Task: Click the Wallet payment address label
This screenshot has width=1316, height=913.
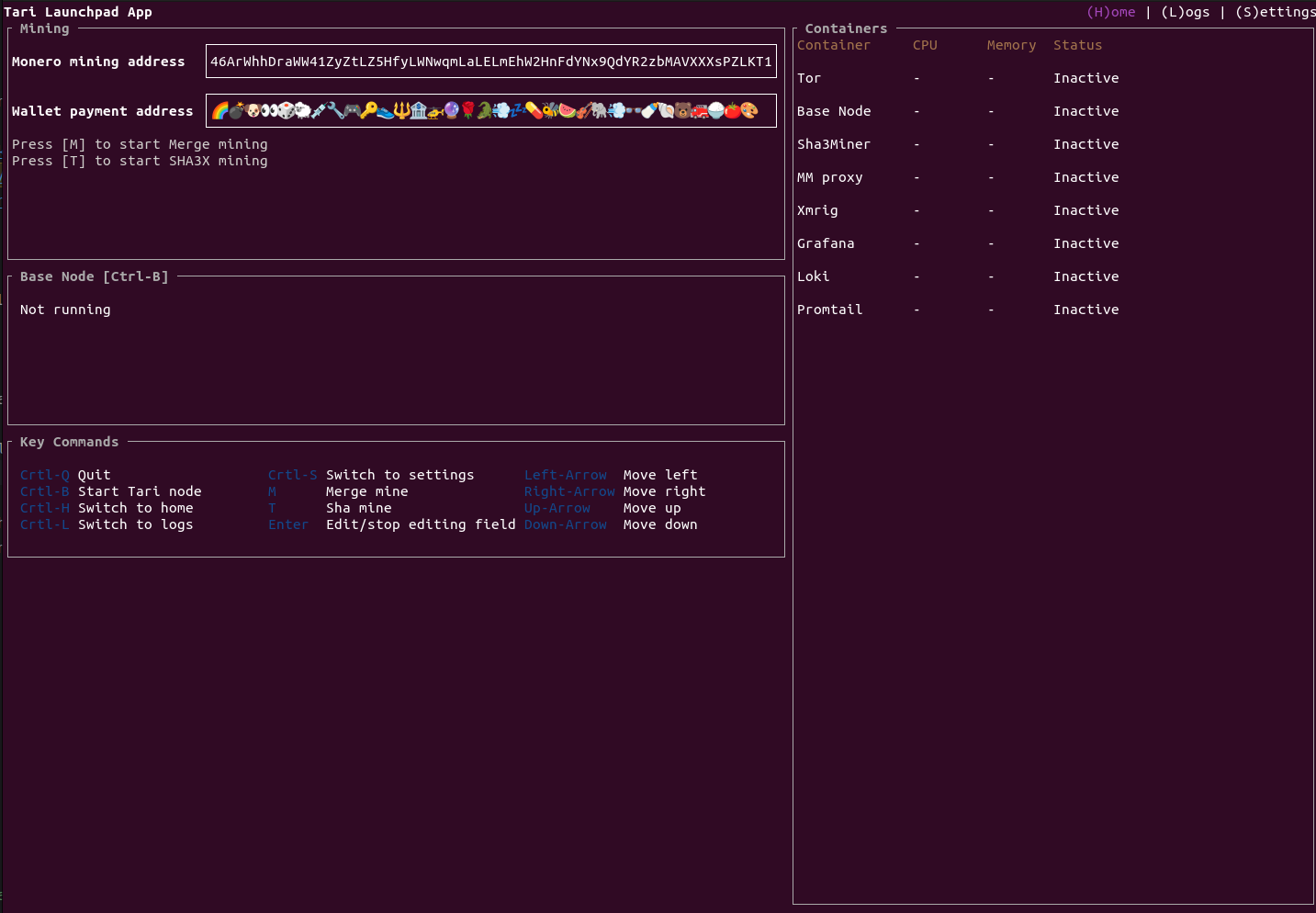Action: pyautogui.click(x=102, y=111)
